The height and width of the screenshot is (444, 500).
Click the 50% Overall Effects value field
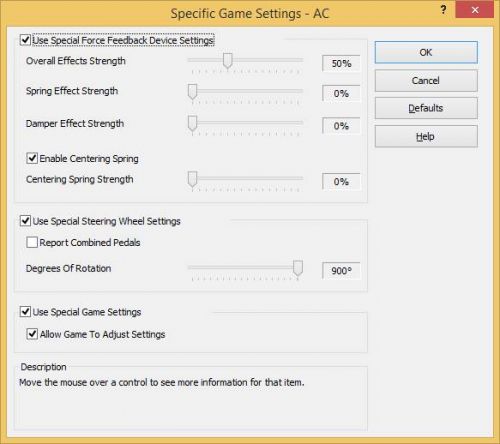click(341, 63)
